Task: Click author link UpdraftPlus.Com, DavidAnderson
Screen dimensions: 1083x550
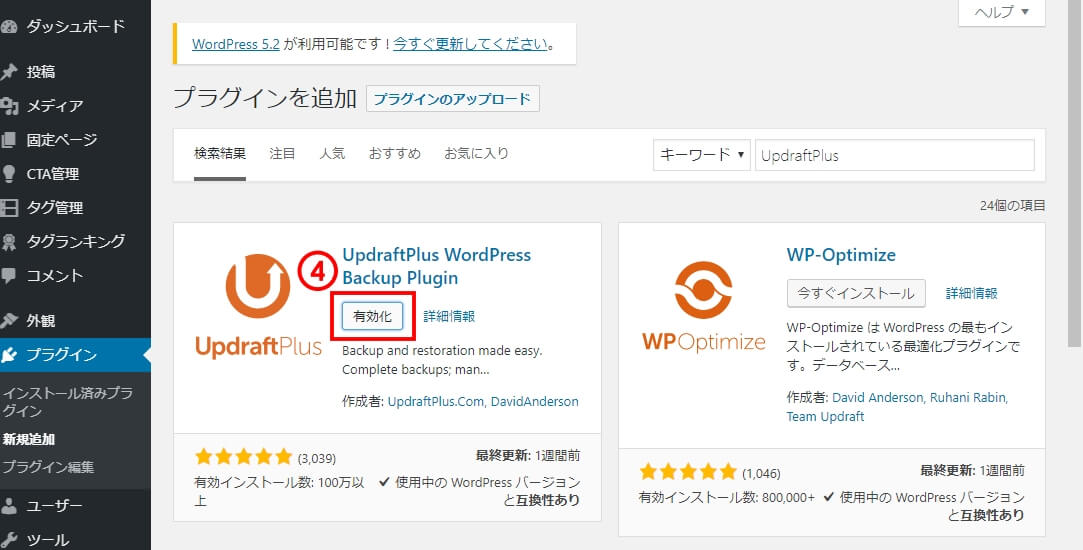Action: (483, 401)
